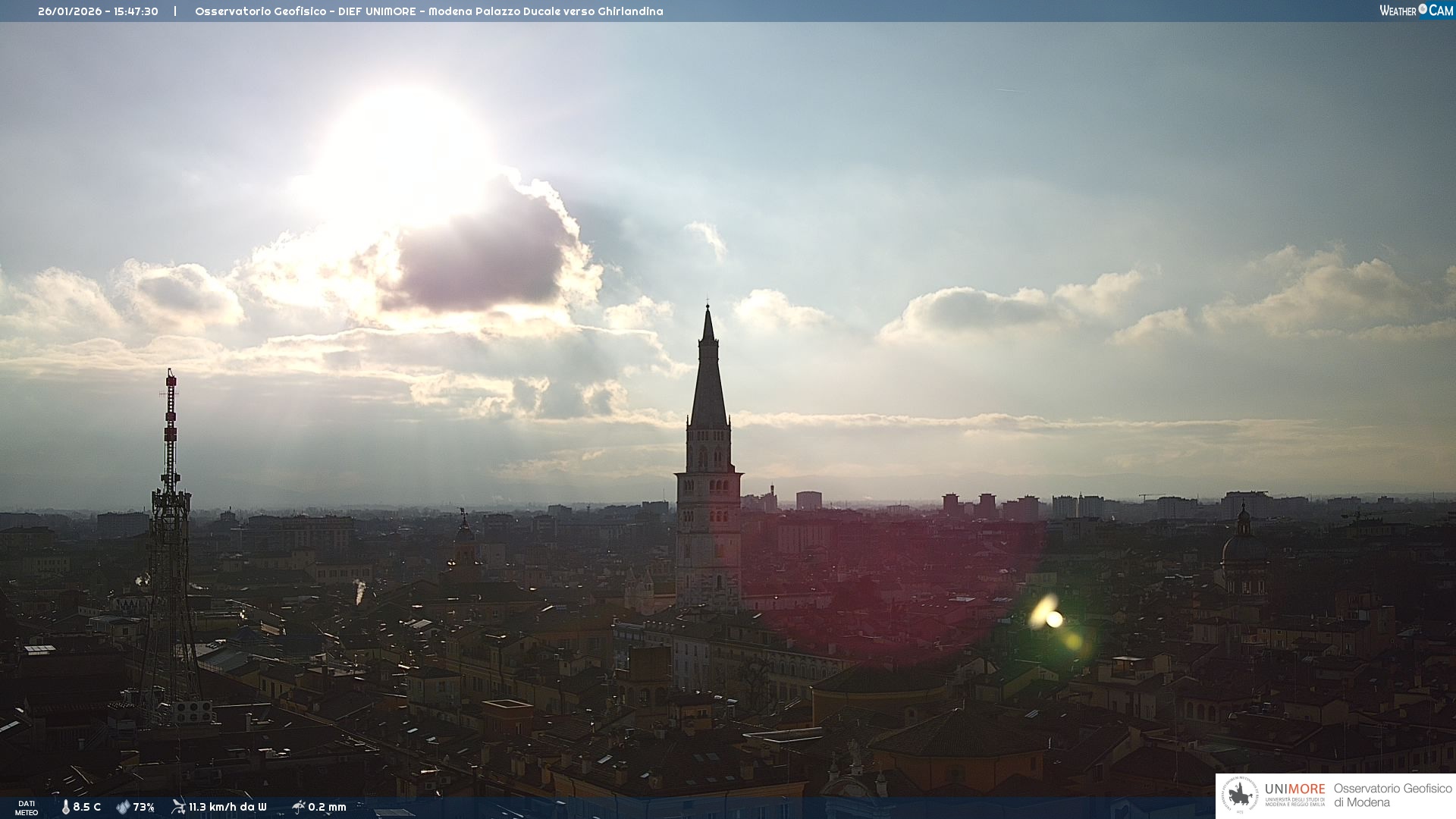Click the Osservatorio Geofisico DIEF UNIMORE title
The width and height of the screenshot is (1456, 819).
pyautogui.click(x=428, y=11)
